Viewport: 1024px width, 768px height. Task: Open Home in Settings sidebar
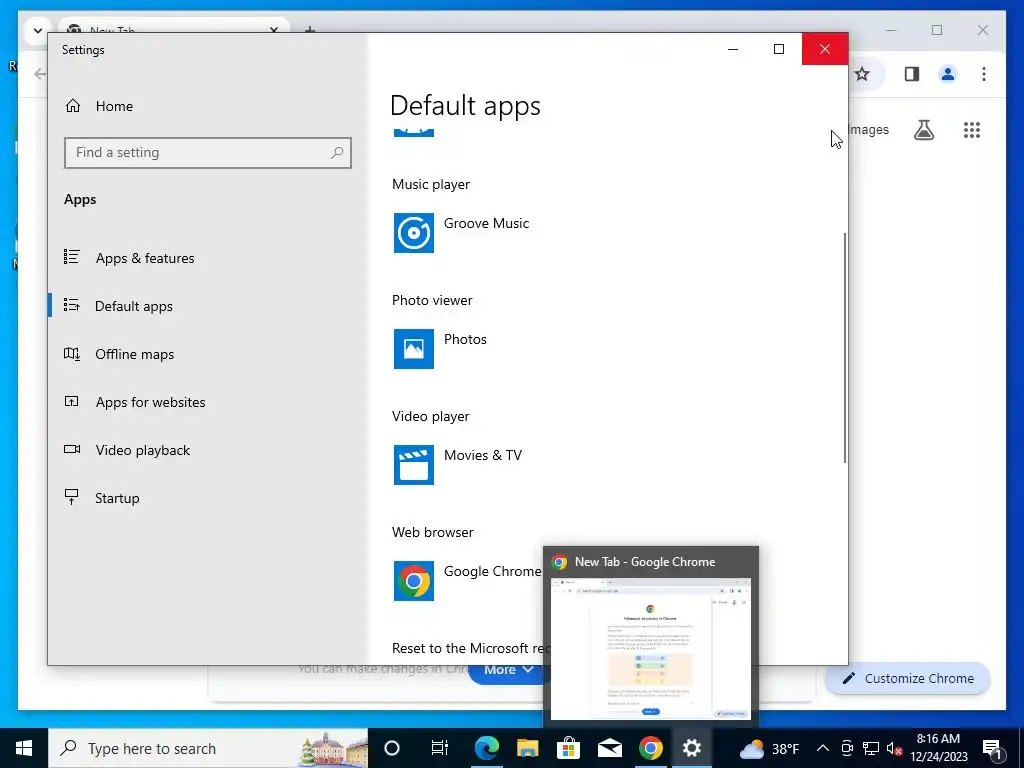[x=99, y=106]
